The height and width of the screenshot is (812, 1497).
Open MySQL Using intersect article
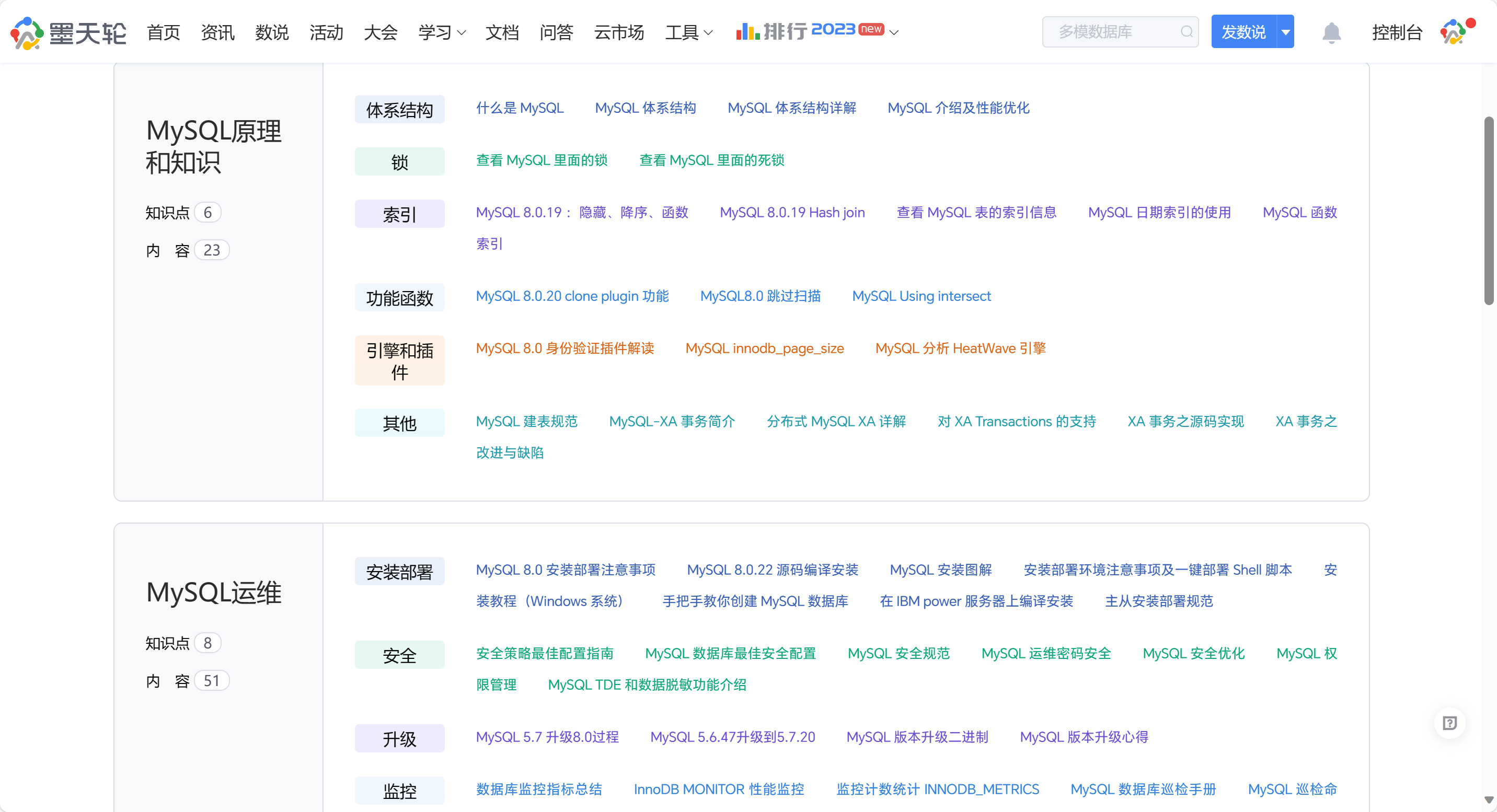(922, 296)
